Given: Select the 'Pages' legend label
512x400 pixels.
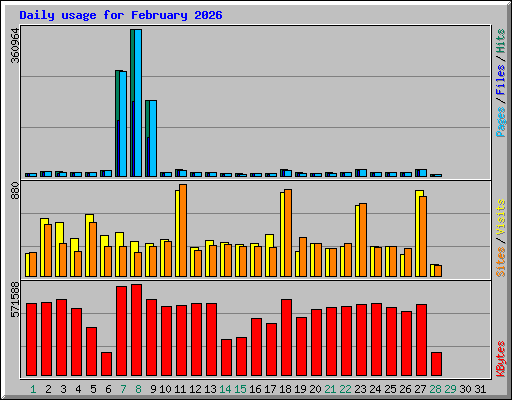Looking at the screenshot, I should (x=500, y=122).
